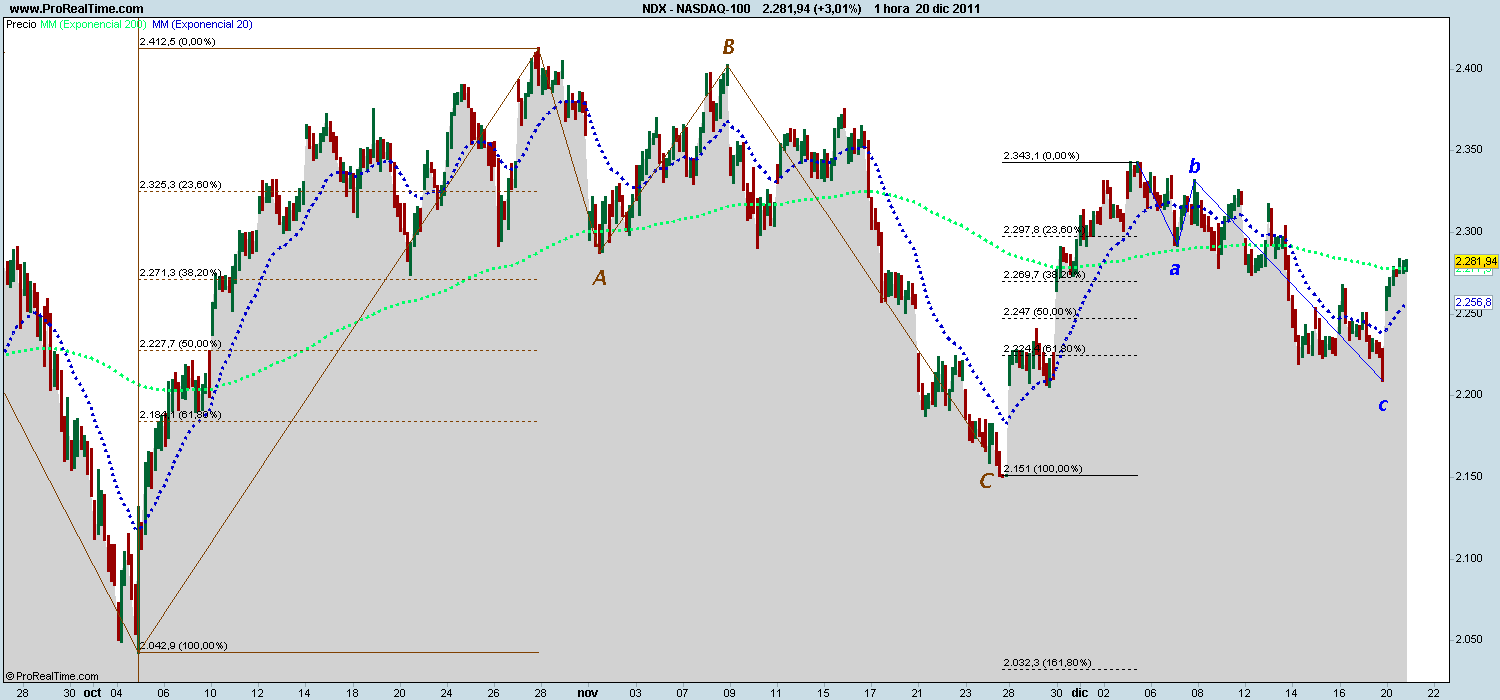Select Fibonacci label '2.151 (100,00%)'
1500x700 pixels.
pos(1042,468)
